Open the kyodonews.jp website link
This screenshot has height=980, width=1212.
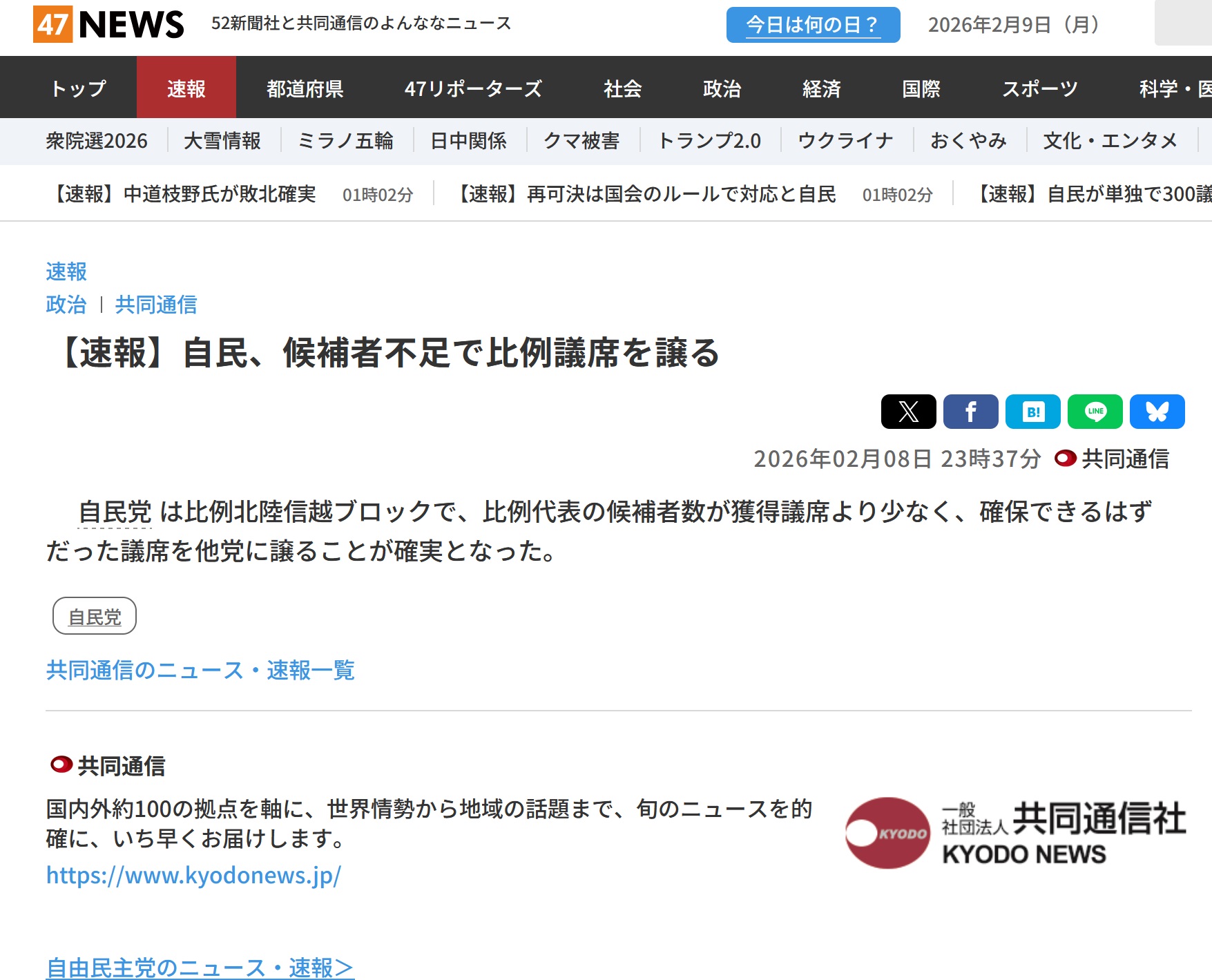pyautogui.click(x=193, y=875)
